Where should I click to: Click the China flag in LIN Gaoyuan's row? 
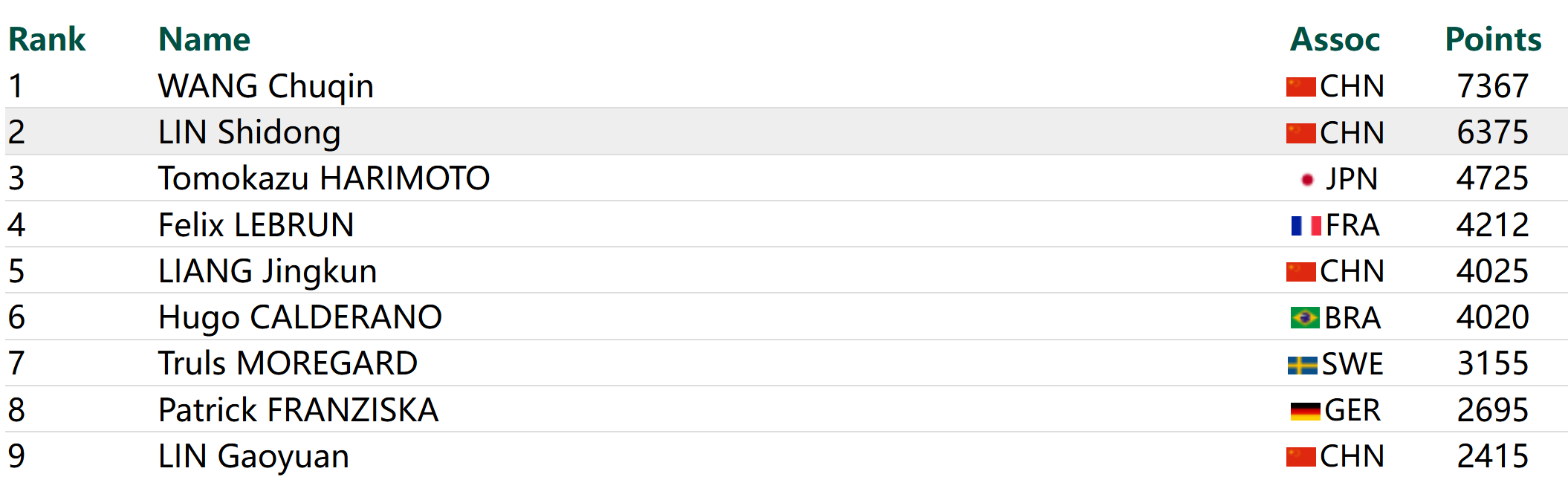point(1300,457)
